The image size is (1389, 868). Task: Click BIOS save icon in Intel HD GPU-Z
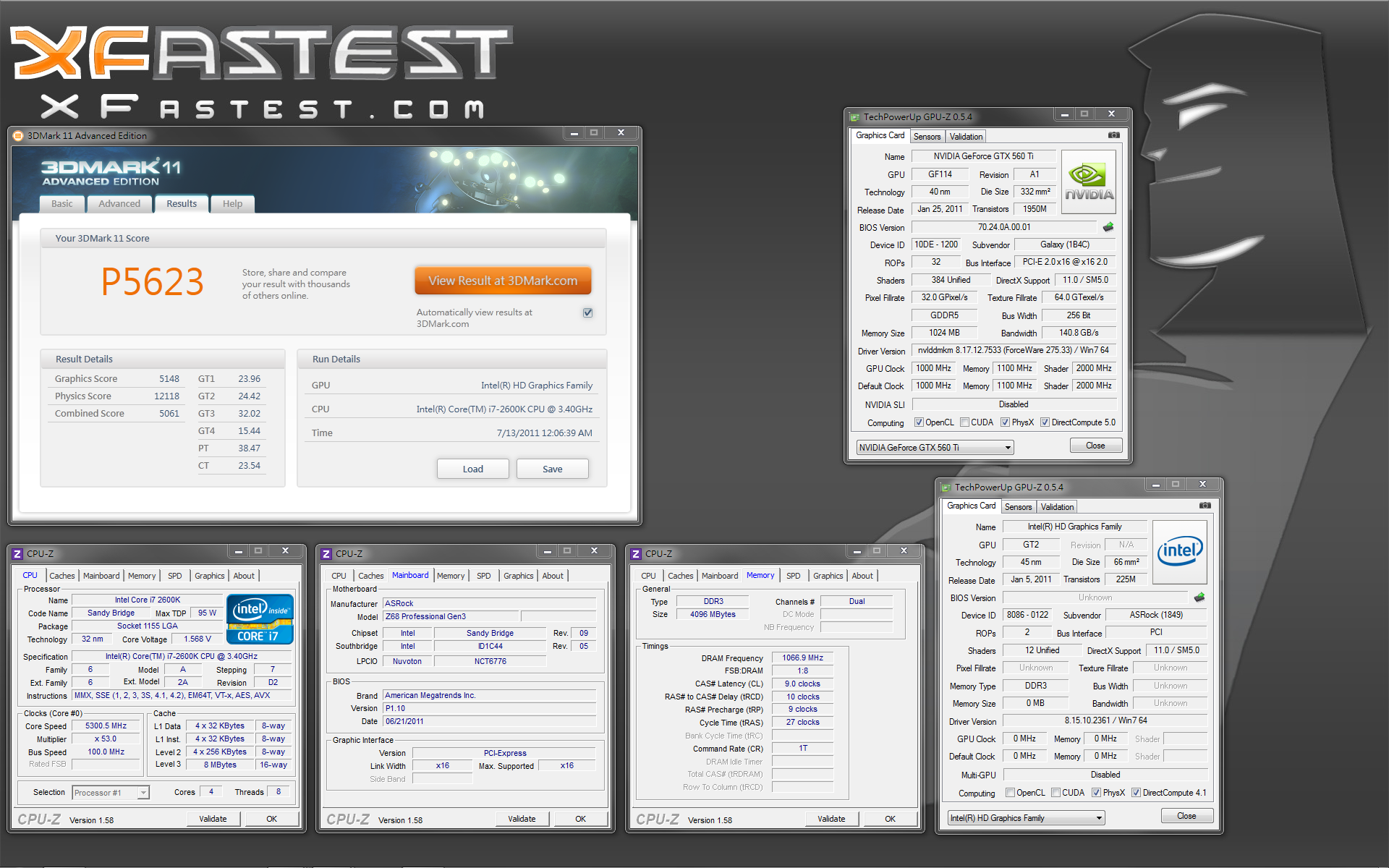pyautogui.click(x=1199, y=597)
